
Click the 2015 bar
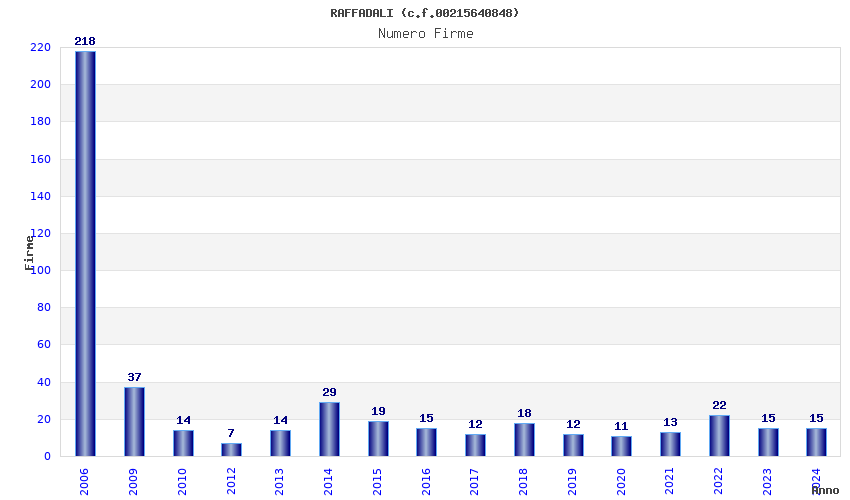click(x=378, y=438)
